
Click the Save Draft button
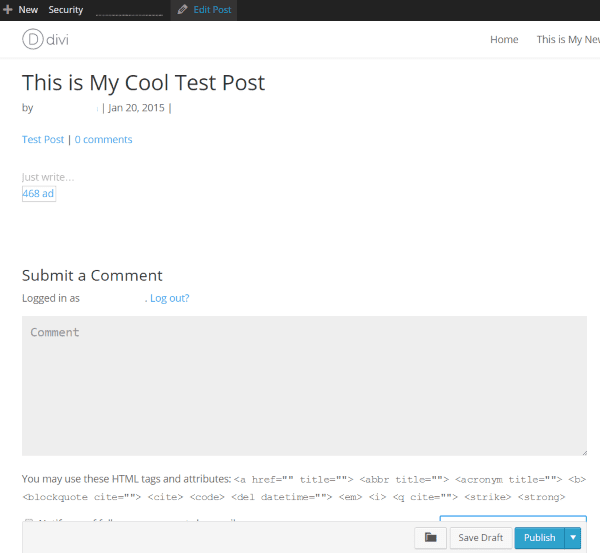[x=481, y=538]
